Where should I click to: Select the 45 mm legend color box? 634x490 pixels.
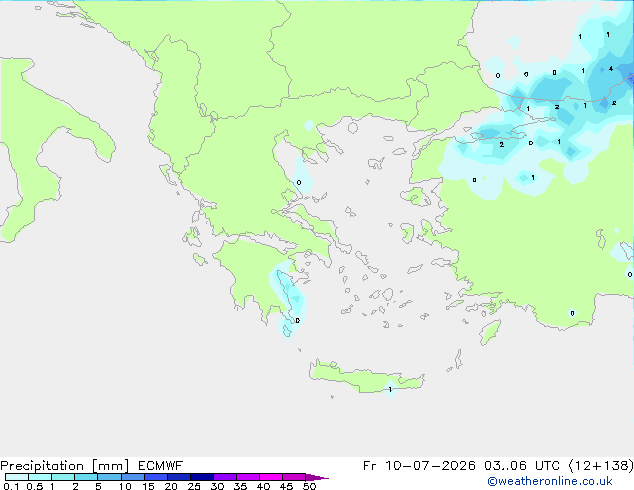(x=294, y=477)
